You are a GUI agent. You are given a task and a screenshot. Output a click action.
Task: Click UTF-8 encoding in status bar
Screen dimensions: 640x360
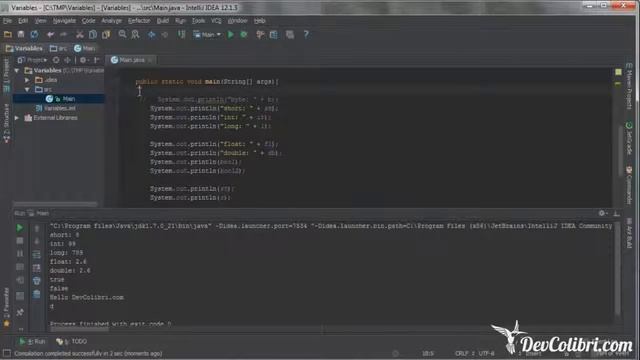click(x=487, y=353)
